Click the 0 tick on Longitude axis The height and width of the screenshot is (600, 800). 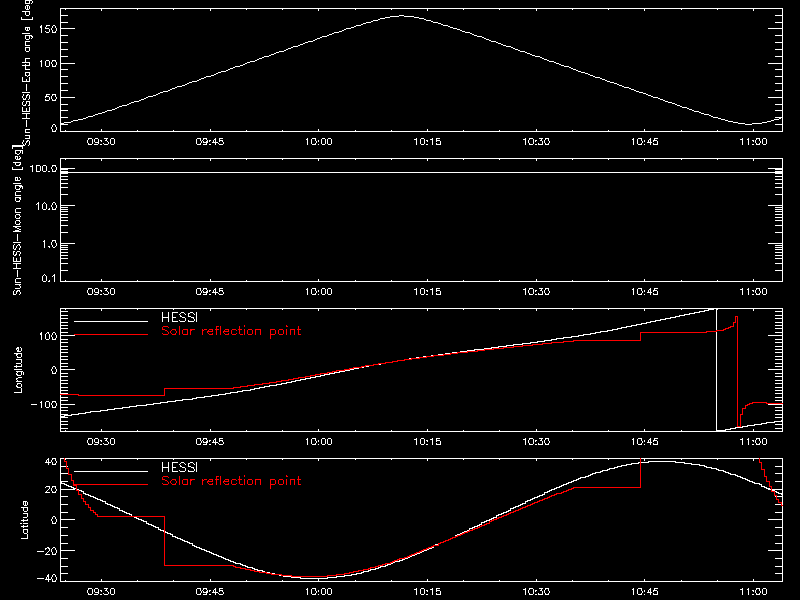tap(54, 370)
